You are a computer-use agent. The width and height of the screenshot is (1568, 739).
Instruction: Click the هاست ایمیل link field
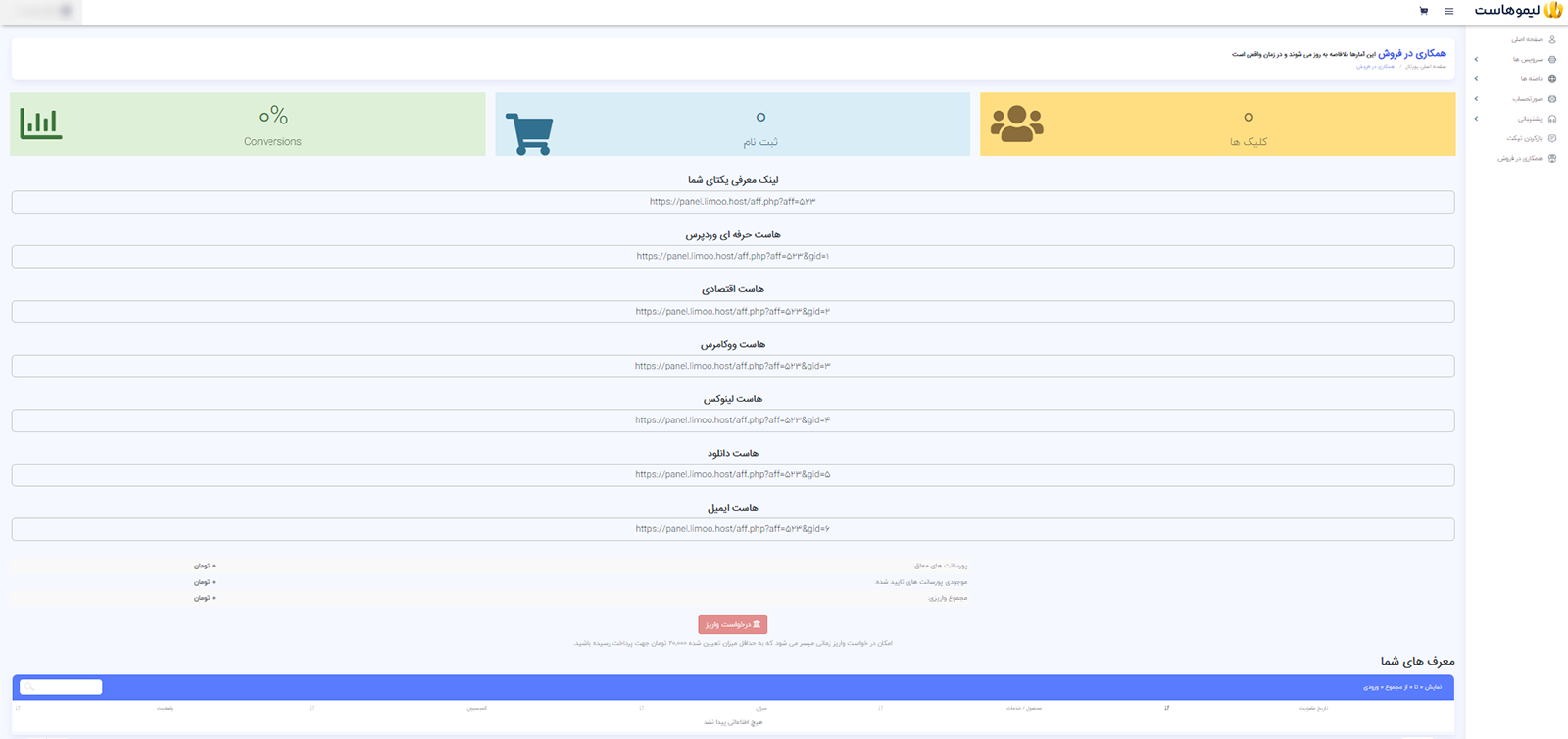733,529
